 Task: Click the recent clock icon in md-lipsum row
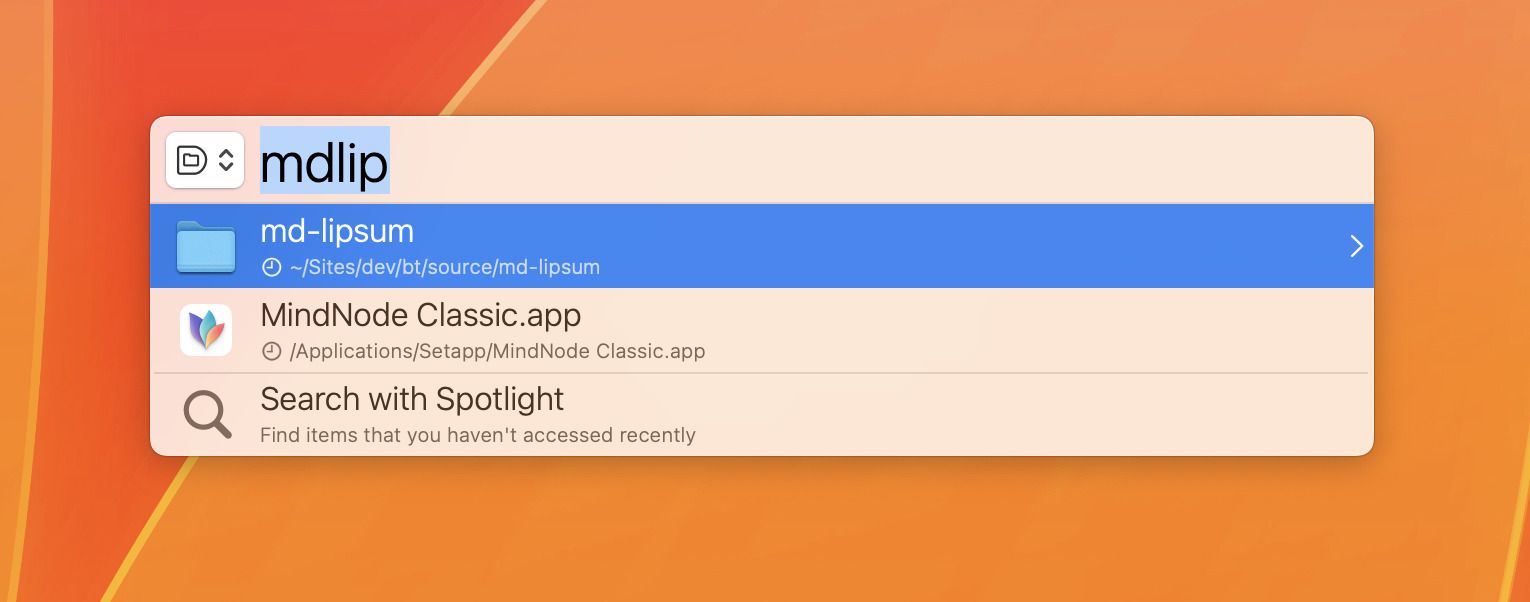tap(270, 268)
